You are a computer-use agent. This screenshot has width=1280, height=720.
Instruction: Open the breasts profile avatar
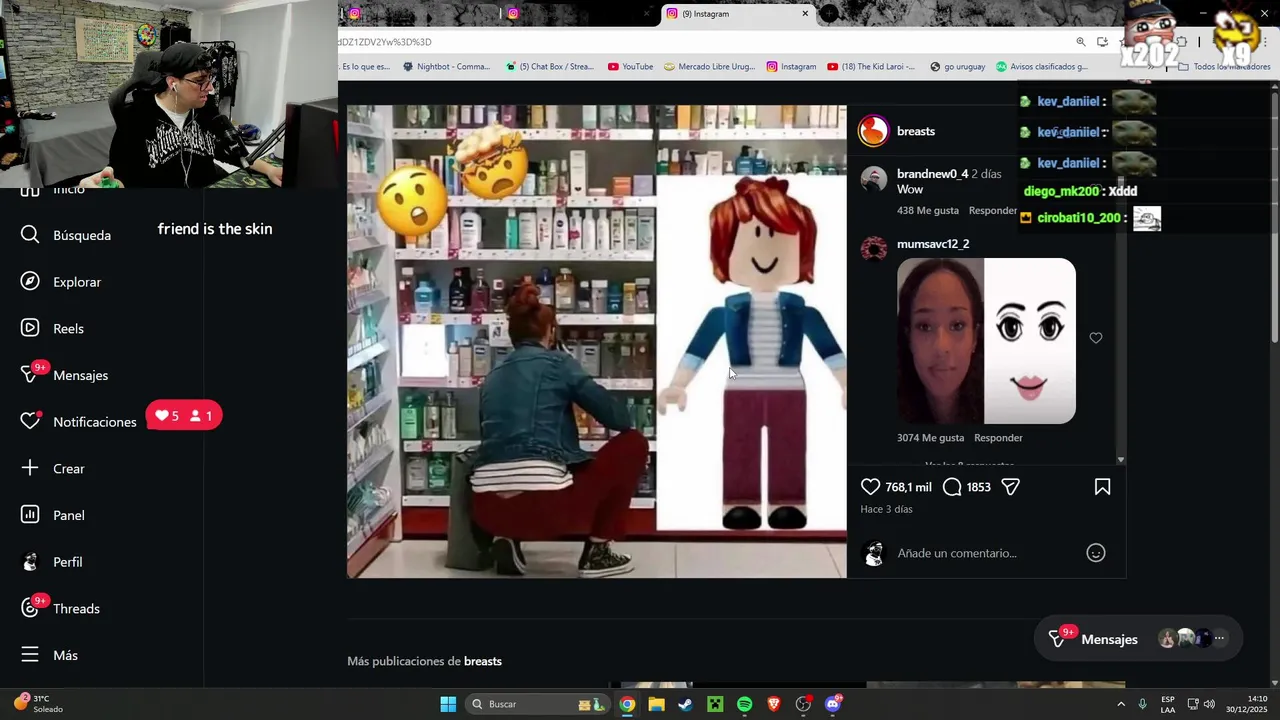(874, 131)
